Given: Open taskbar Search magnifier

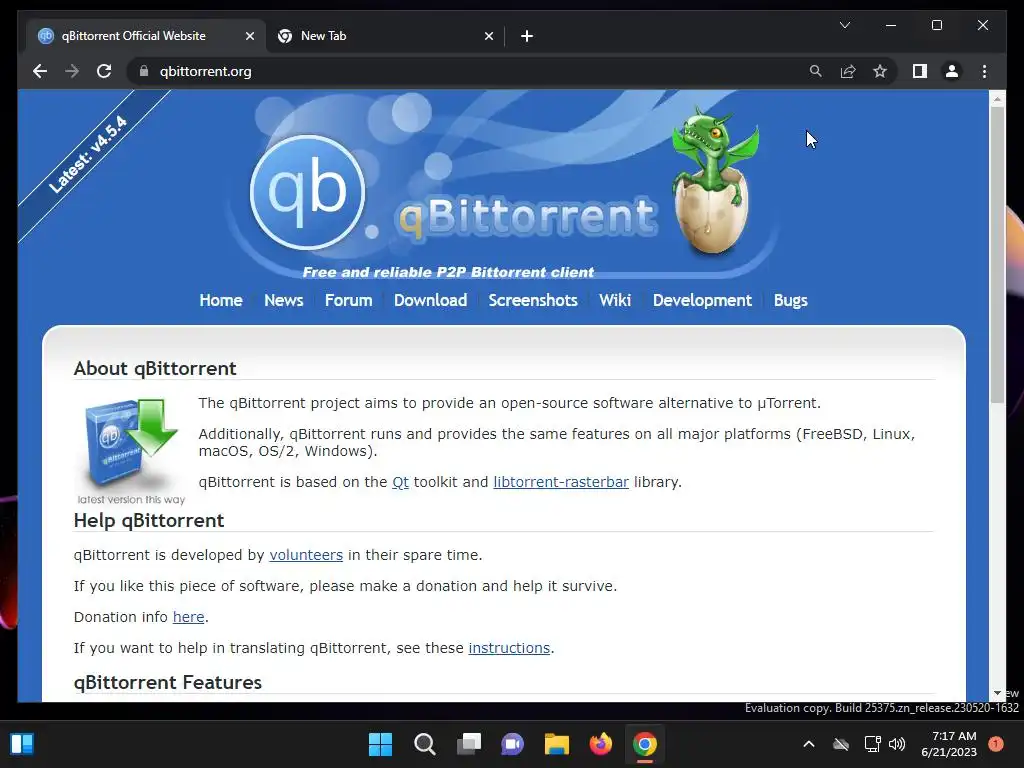Looking at the screenshot, I should pyautogui.click(x=424, y=744).
